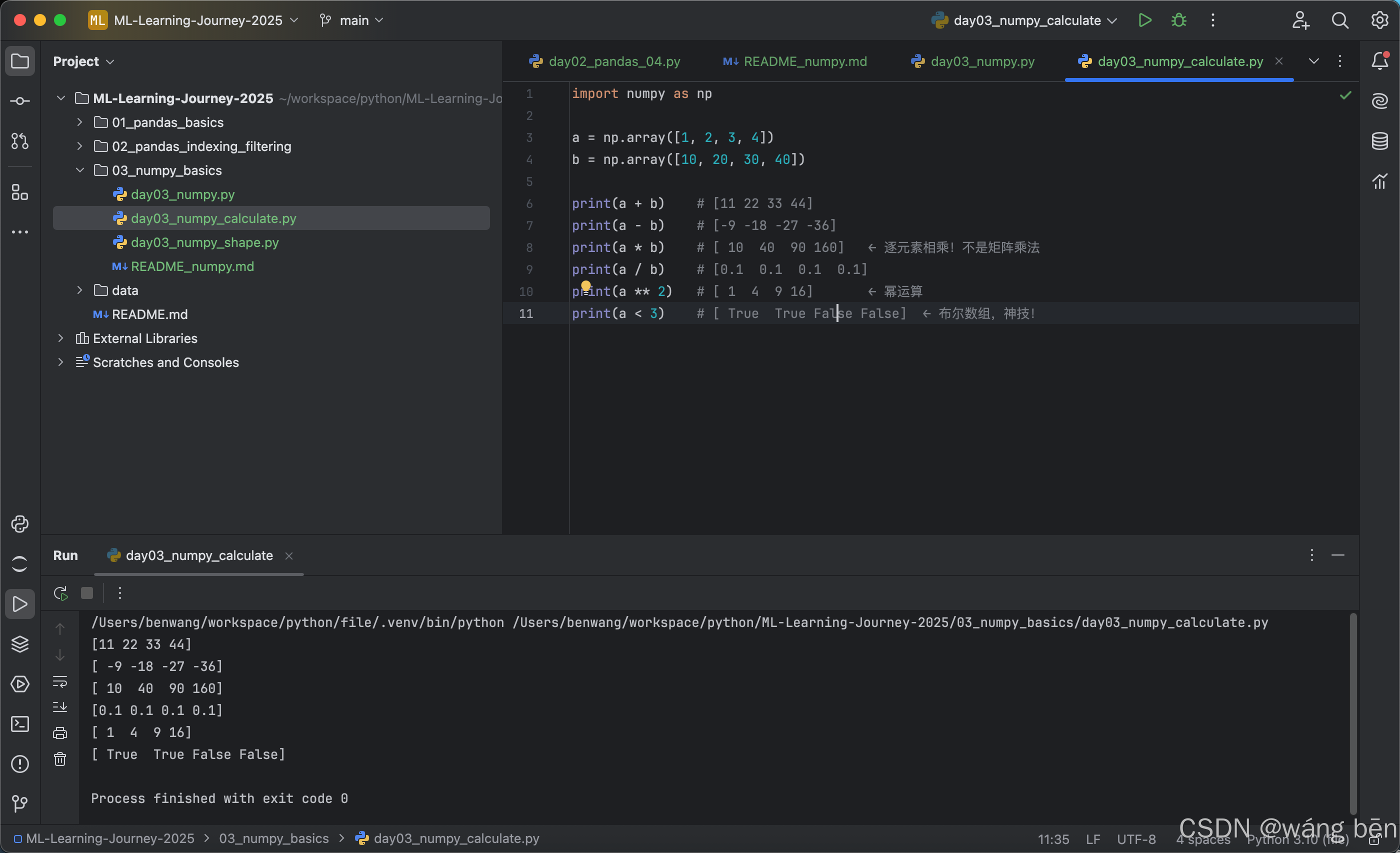Open the Python Packages tool window

click(20, 644)
